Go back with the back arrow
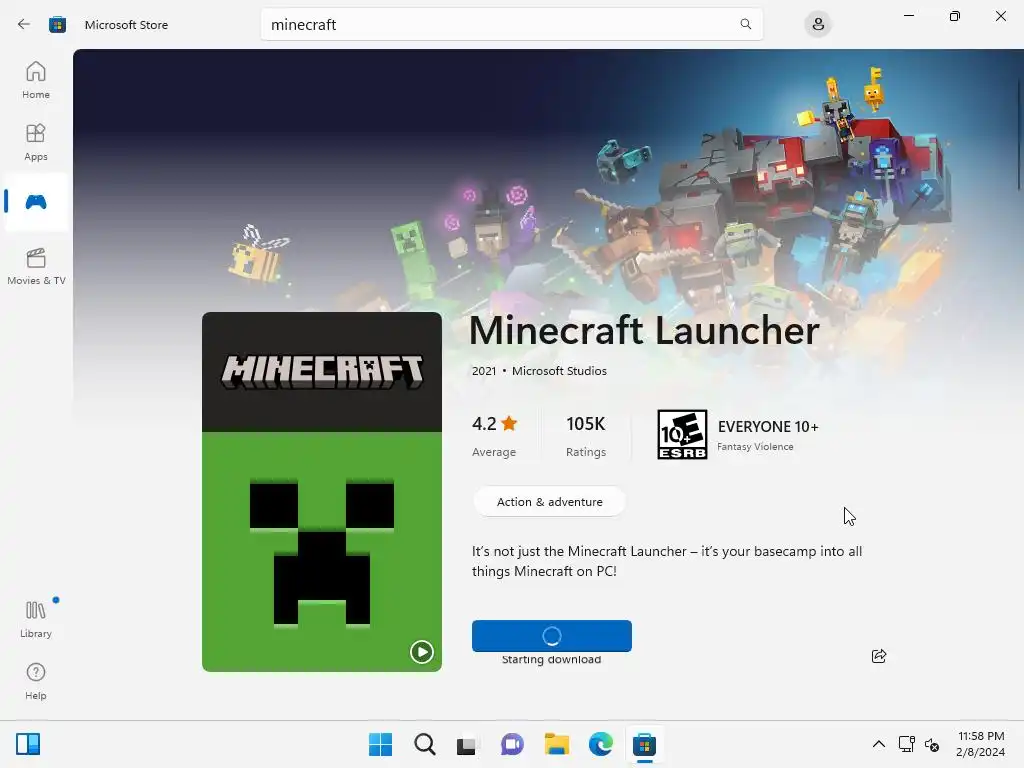The width and height of the screenshot is (1024, 768). click(24, 24)
